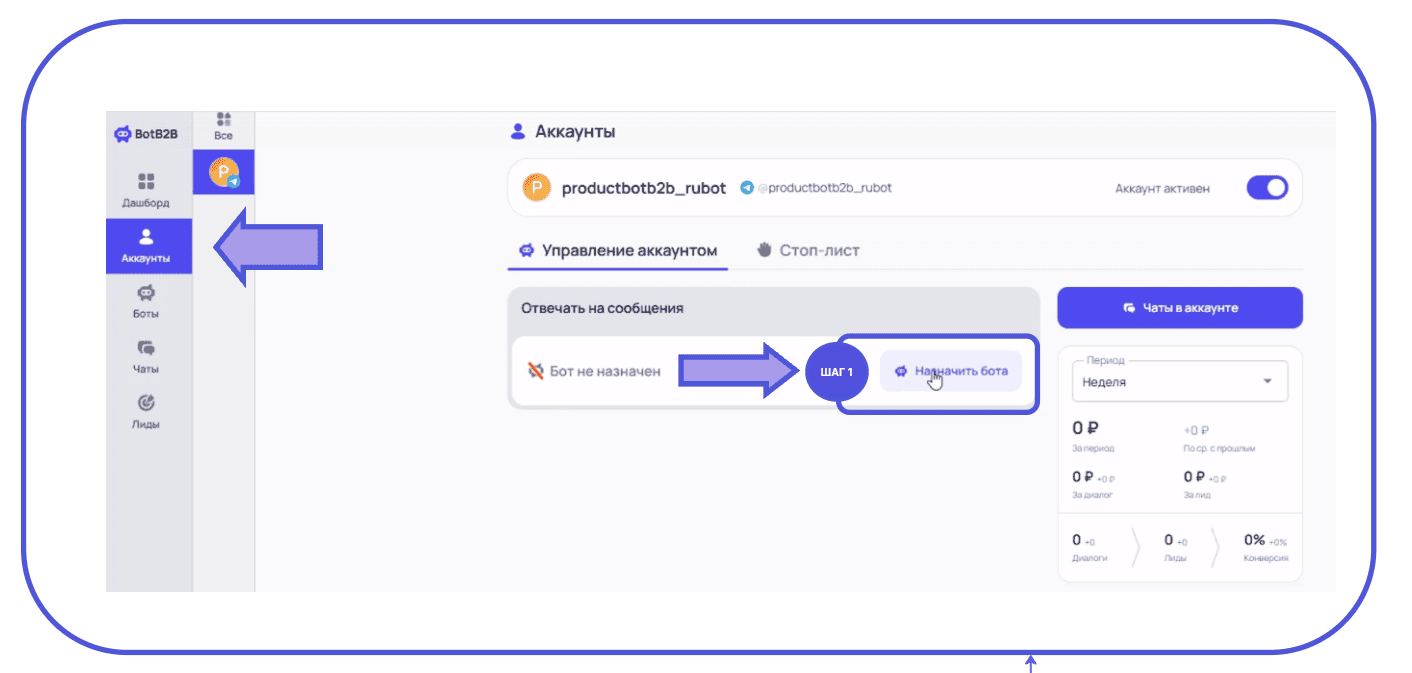The image size is (1412, 673).
Task: Switch to the Стоп-лист tab
Action: [x=808, y=250]
